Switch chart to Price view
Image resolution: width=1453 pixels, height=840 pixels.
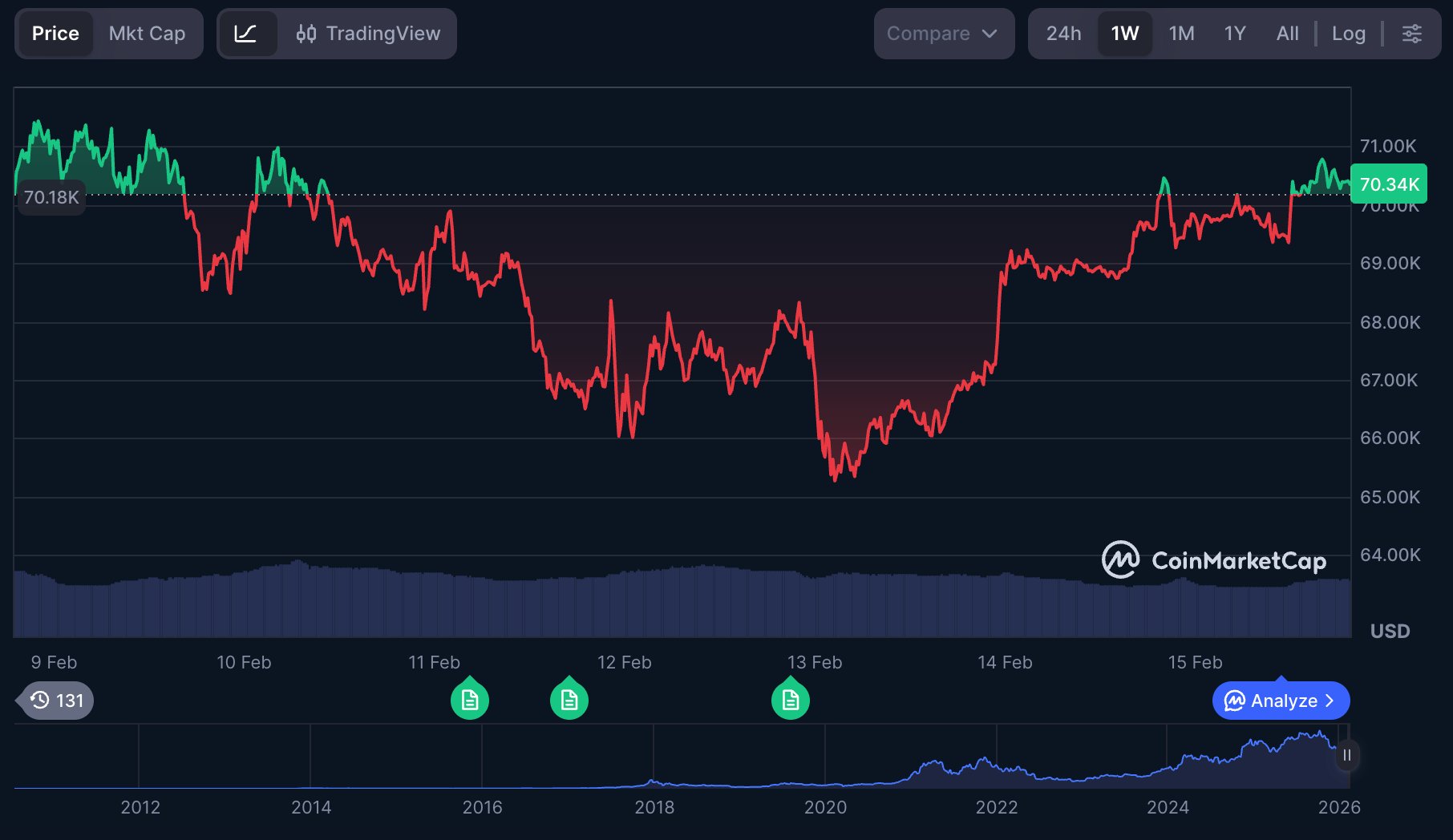(x=55, y=34)
